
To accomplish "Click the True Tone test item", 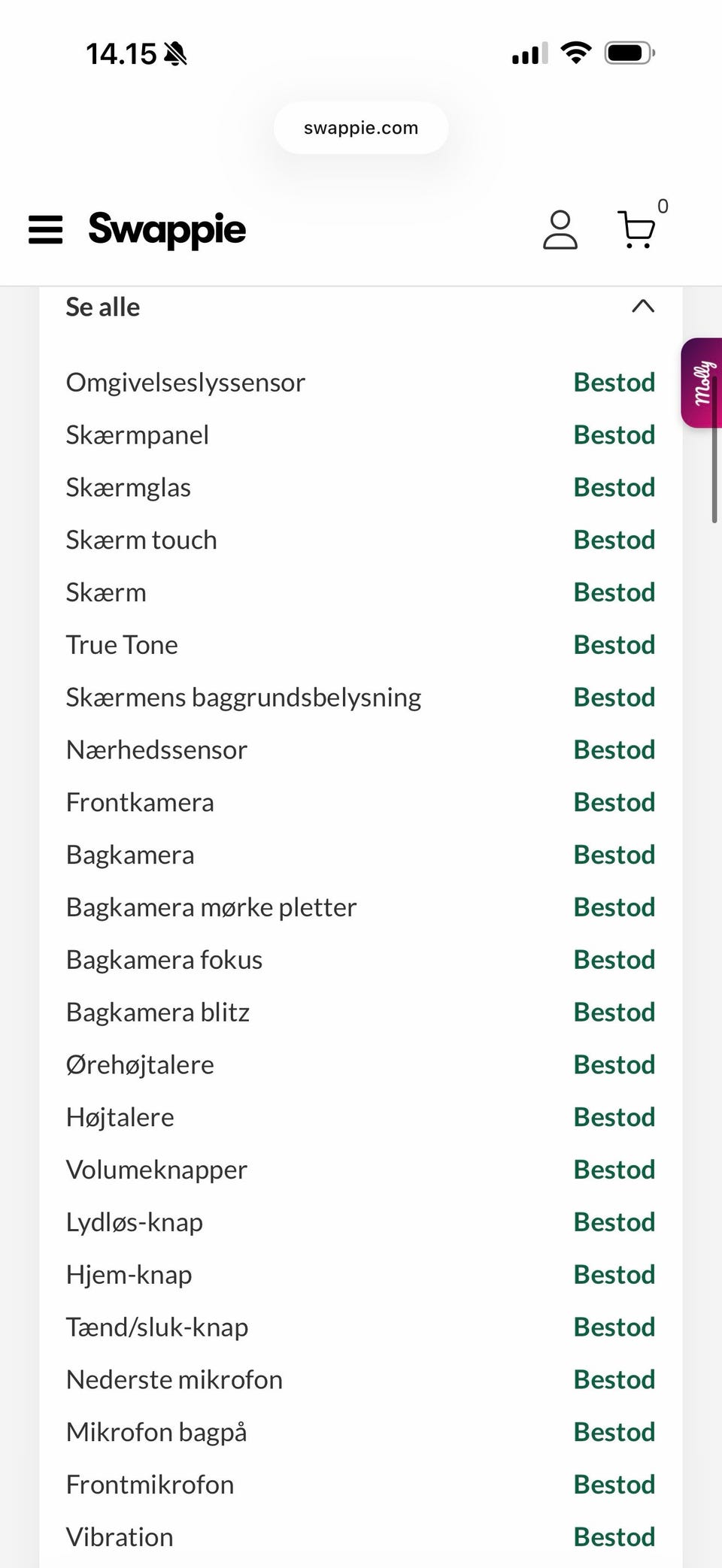I will pyautogui.click(x=122, y=645).
